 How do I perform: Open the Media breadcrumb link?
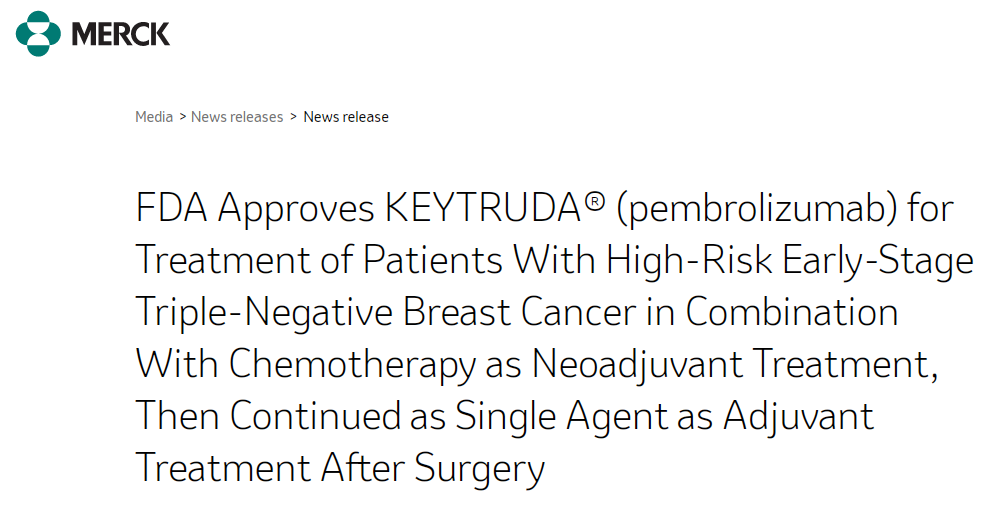point(154,117)
